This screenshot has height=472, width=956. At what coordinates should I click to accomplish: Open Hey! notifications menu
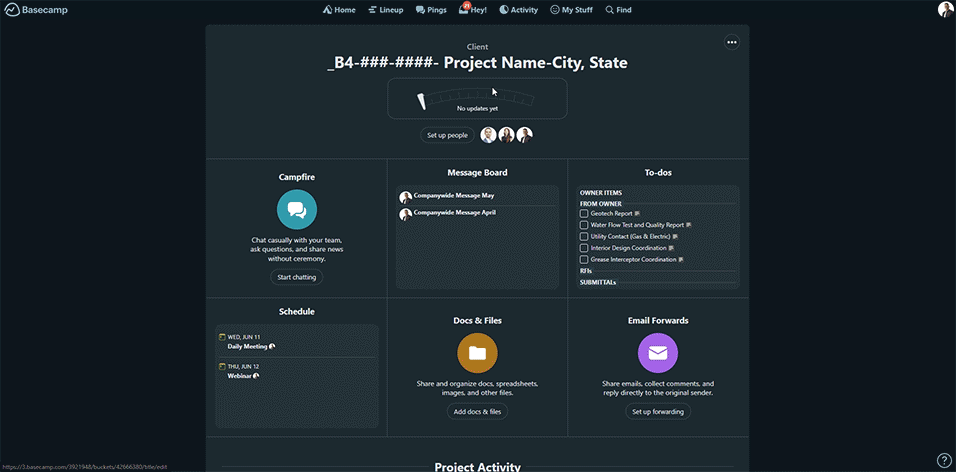click(x=473, y=10)
